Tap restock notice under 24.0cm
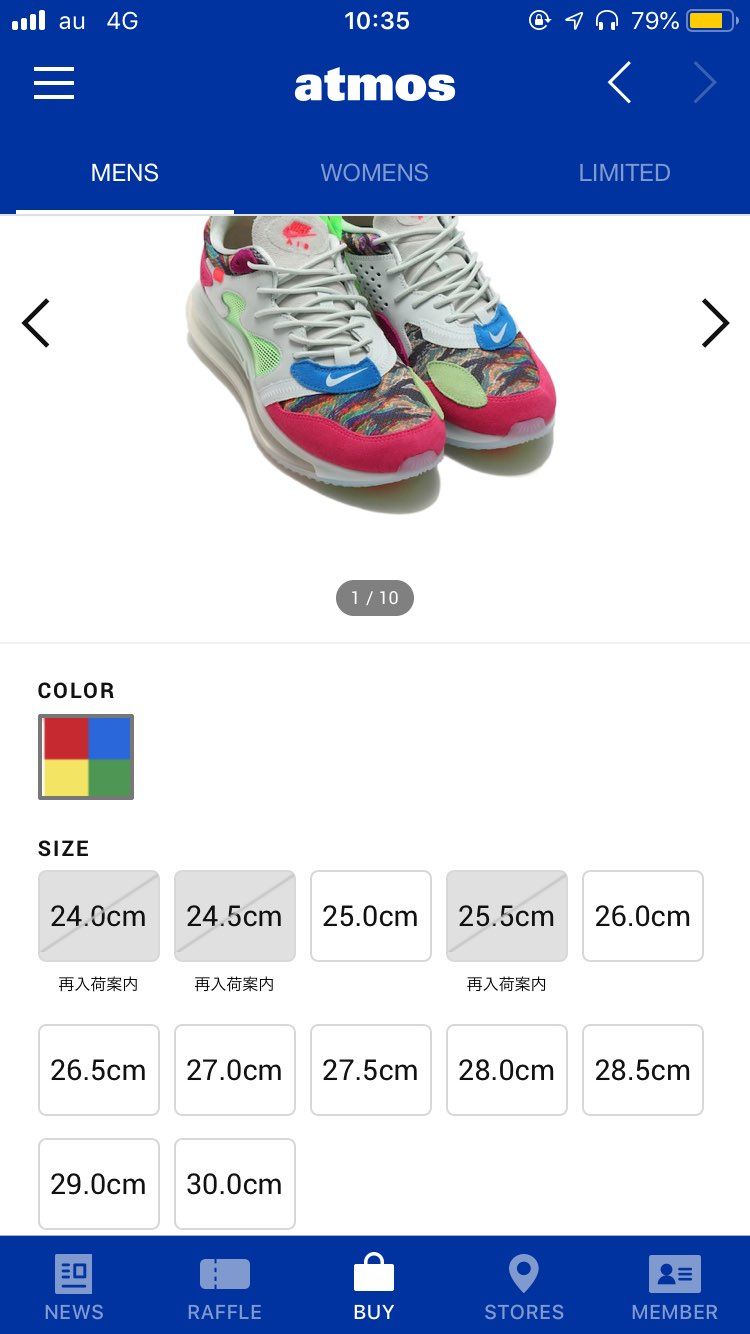The width and height of the screenshot is (750, 1334). coord(98,985)
